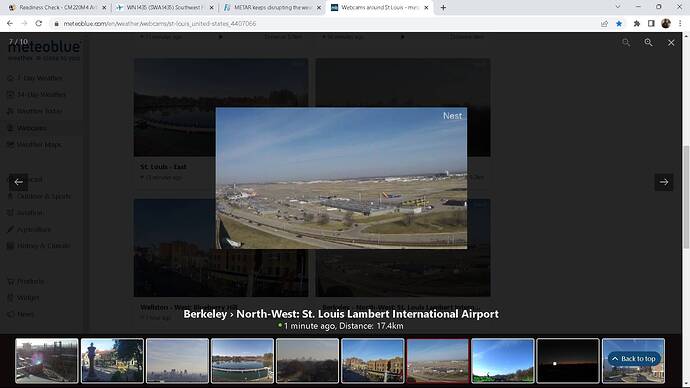Zoom in on the webcam image
This screenshot has width=690, height=388.
click(648, 43)
